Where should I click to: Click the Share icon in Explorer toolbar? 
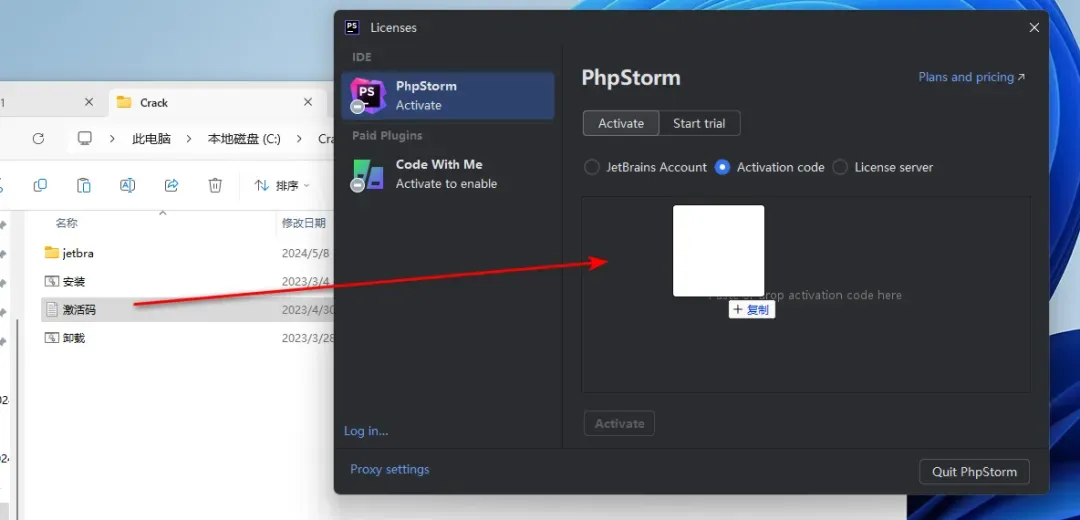[172, 185]
